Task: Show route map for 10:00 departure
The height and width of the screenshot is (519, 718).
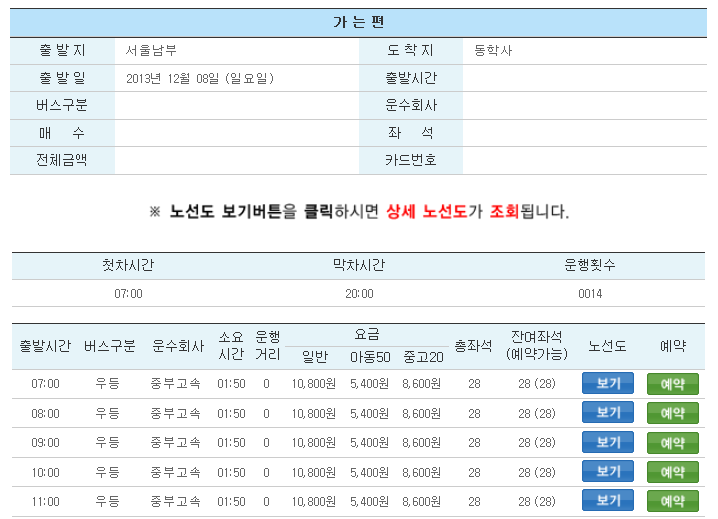Action: [608, 471]
